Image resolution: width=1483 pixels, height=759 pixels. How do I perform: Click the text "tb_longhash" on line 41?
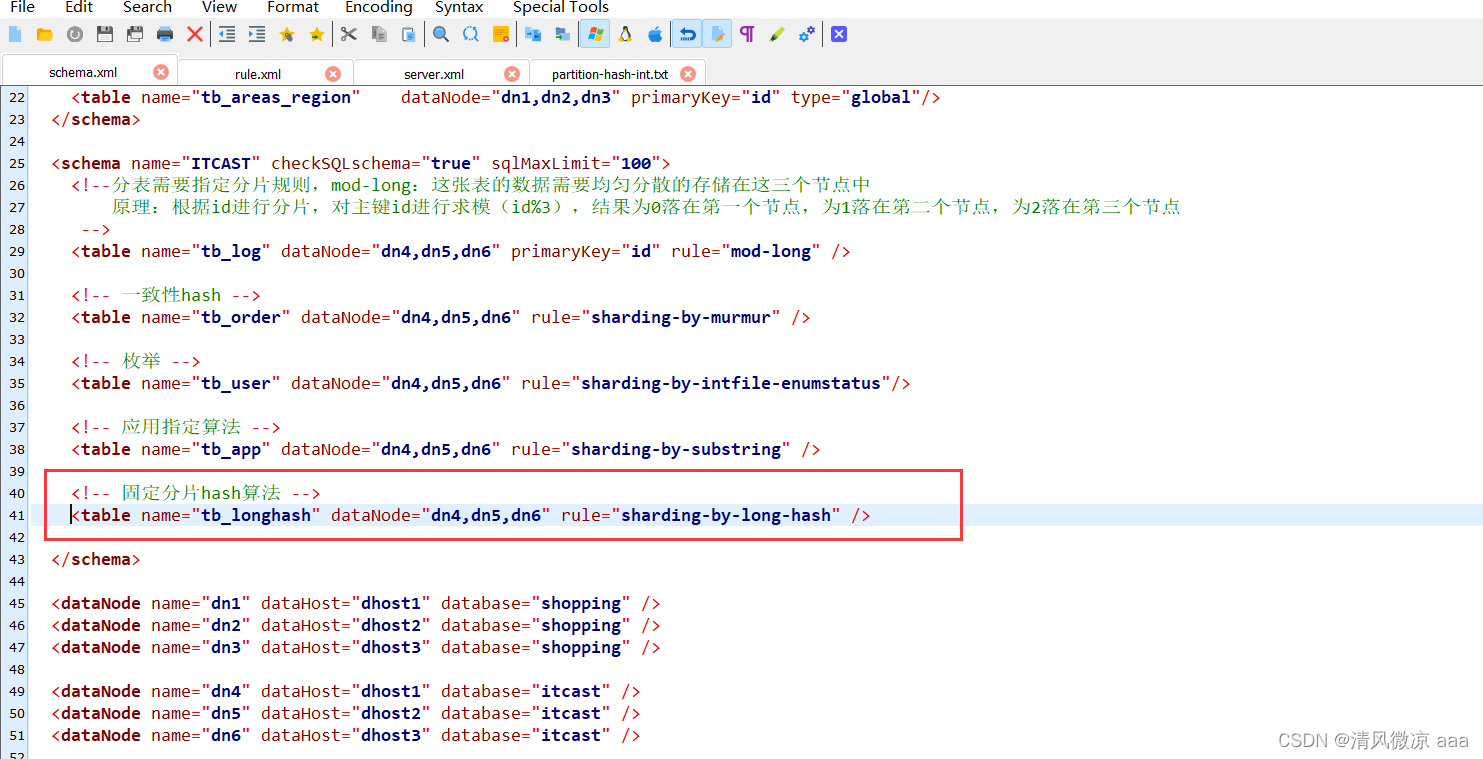tap(256, 515)
